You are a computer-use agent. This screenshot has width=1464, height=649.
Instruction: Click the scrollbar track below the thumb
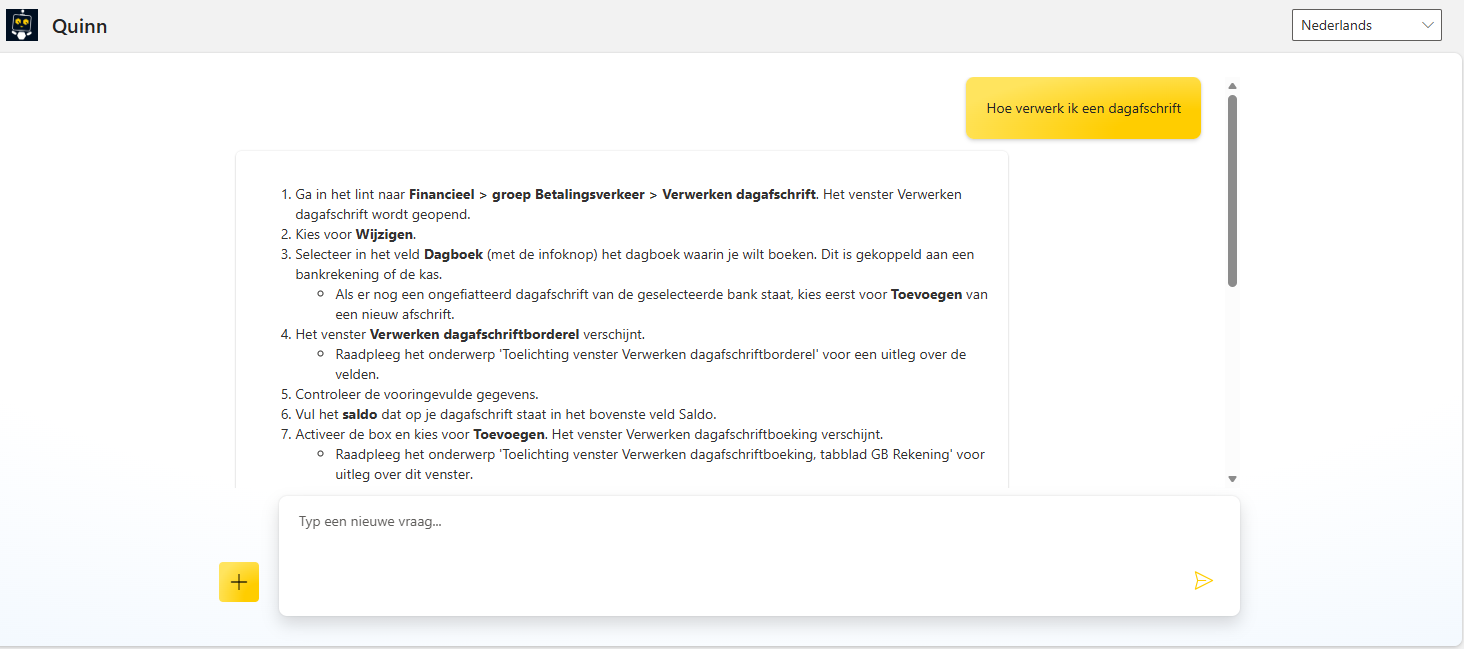(x=1232, y=380)
